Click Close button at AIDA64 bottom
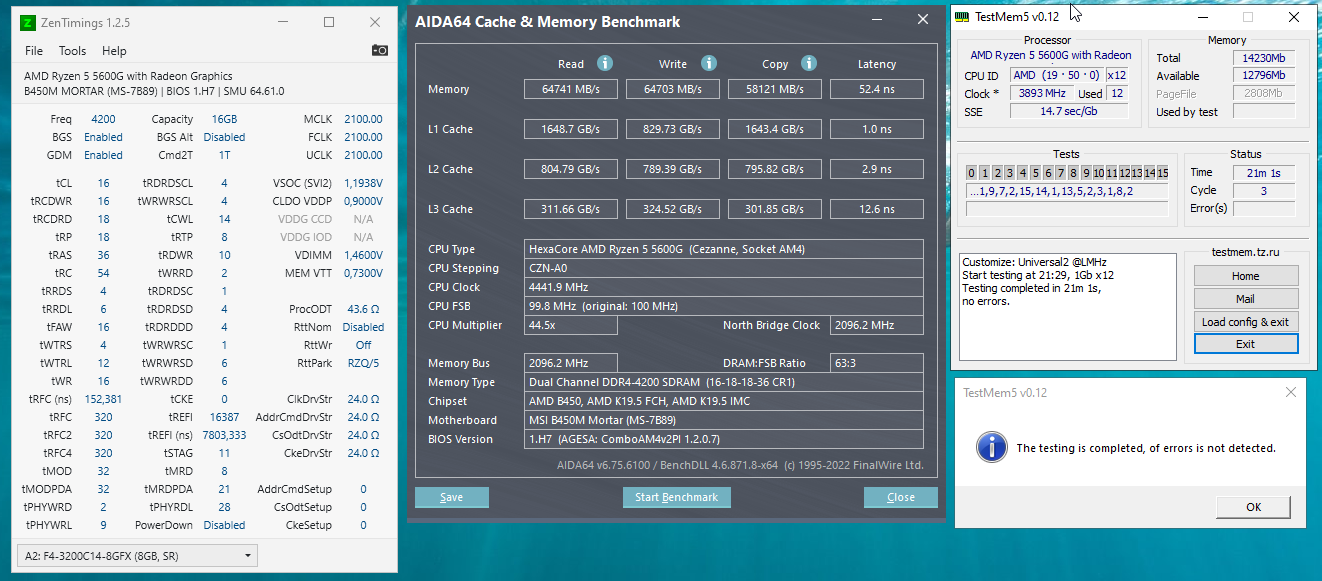This screenshot has width=1322, height=581. [900, 497]
